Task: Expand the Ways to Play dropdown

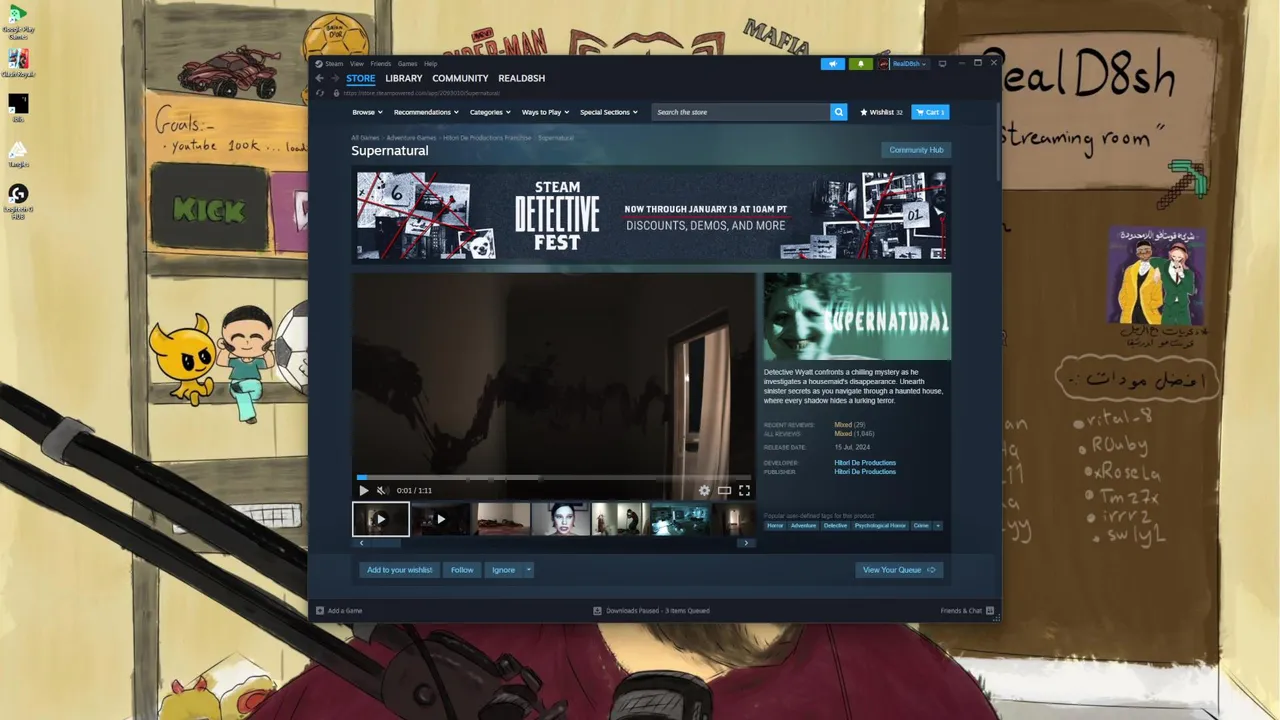Action: coord(545,112)
